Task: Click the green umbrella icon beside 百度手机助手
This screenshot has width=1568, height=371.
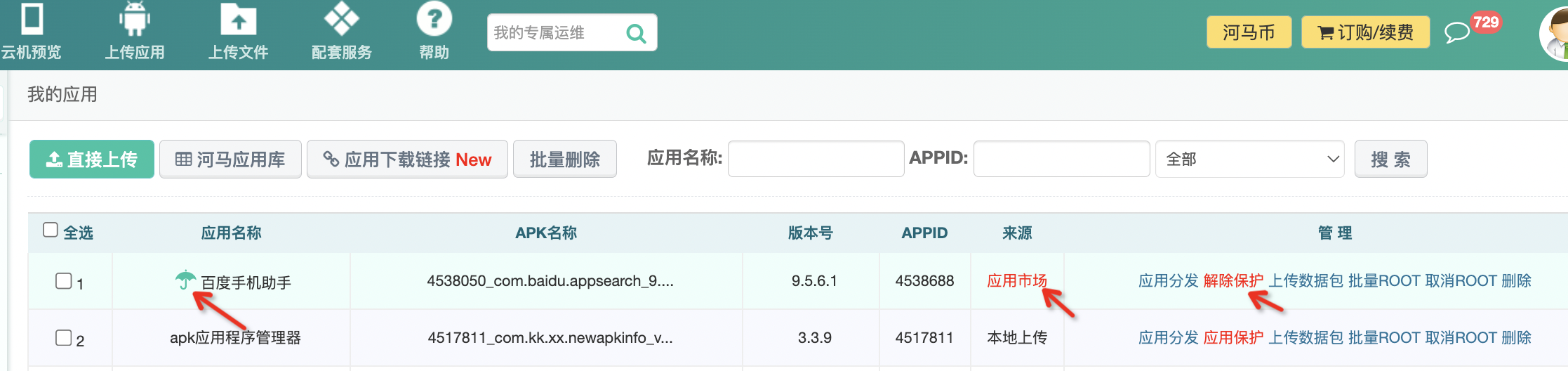Action: [185, 280]
